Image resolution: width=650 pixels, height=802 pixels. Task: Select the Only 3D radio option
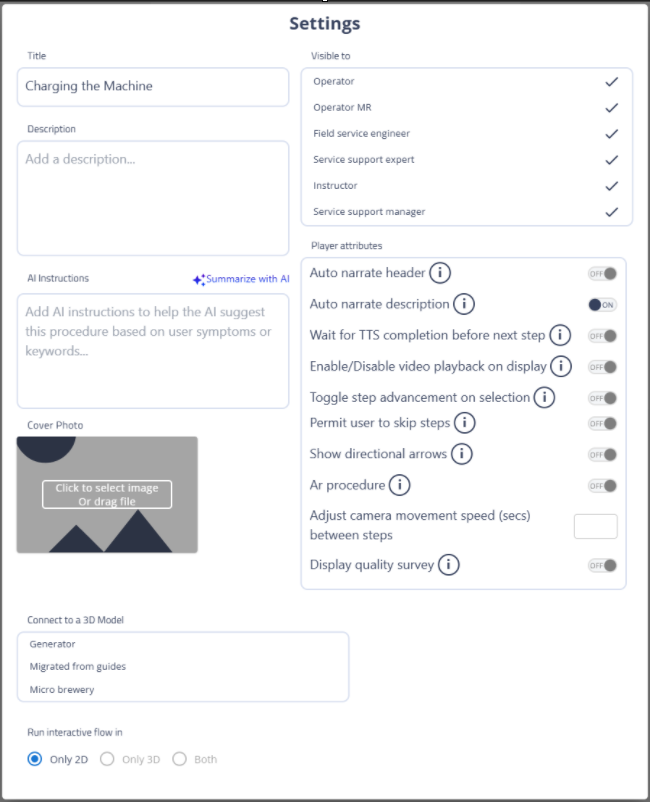pyautogui.click(x=108, y=759)
